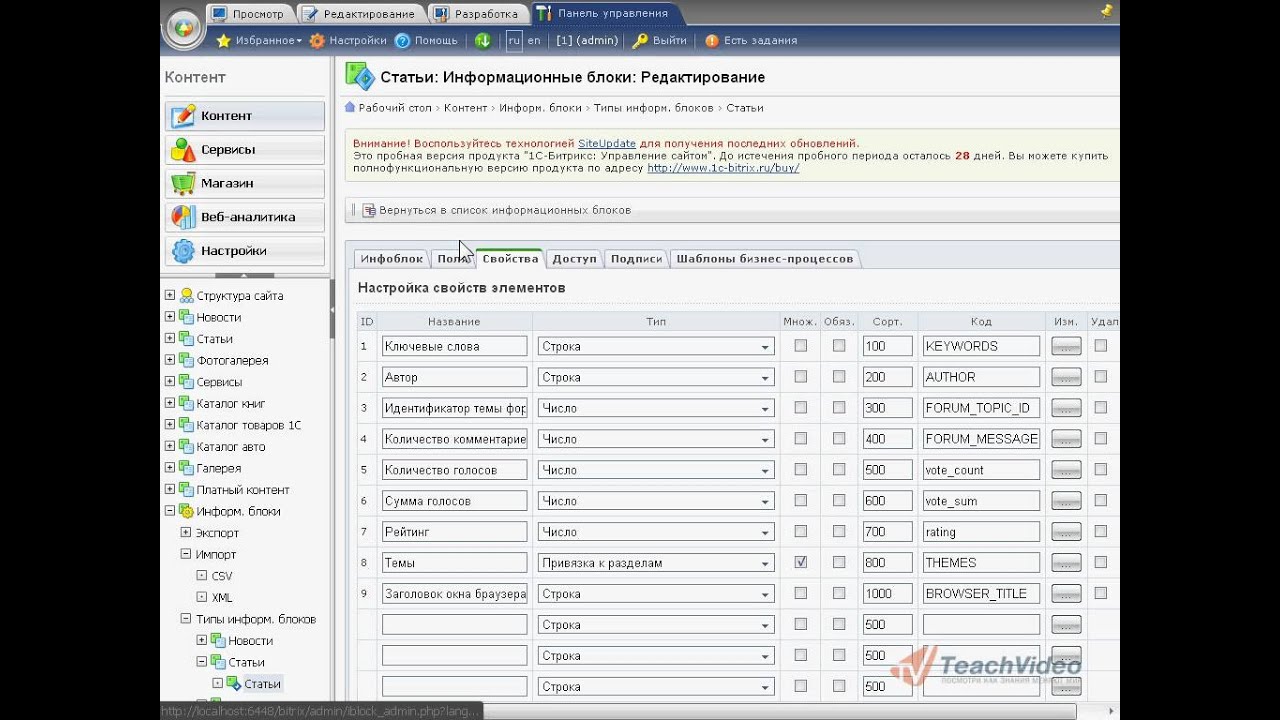The width and height of the screenshot is (1280, 720).
Task: Click the Магазин shopping cart icon
Action: click(x=183, y=184)
